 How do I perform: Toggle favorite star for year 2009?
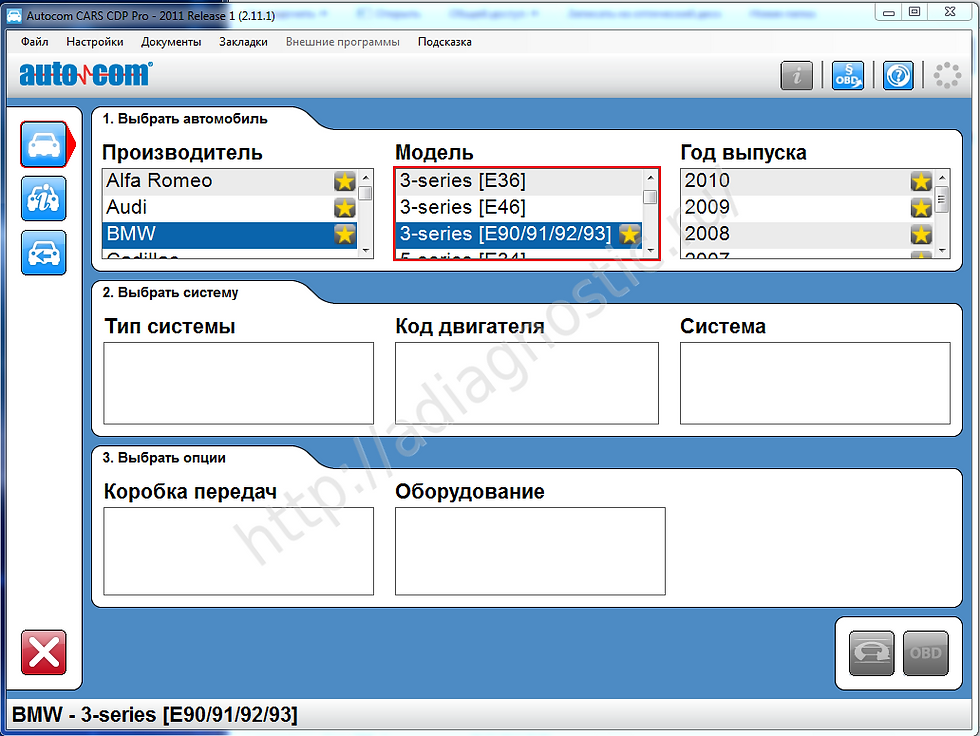(921, 208)
